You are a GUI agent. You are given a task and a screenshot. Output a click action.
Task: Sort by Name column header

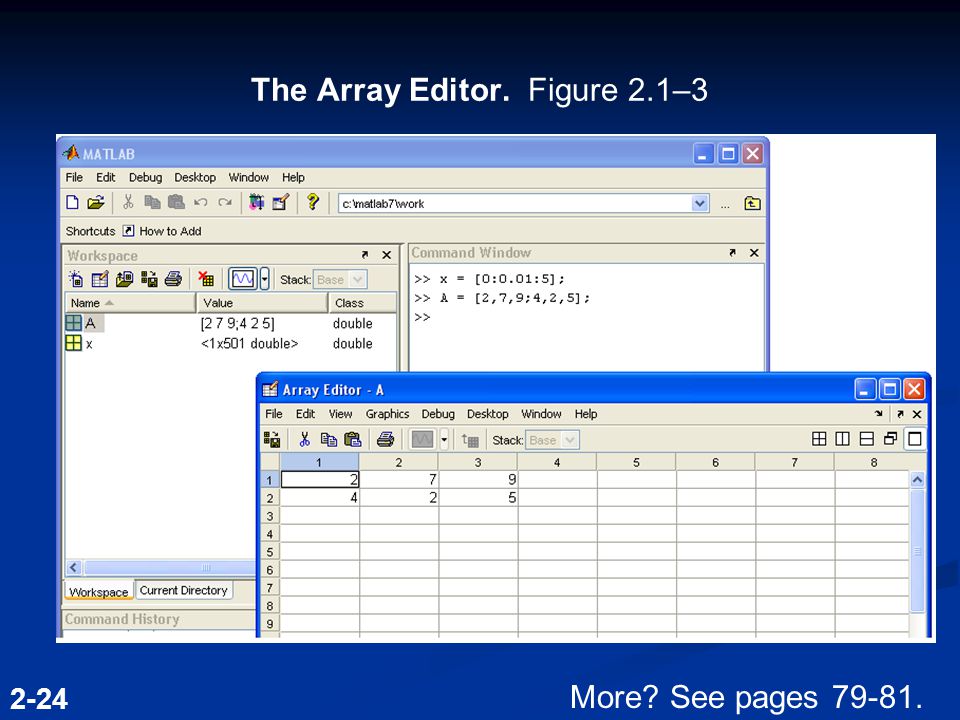[x=130, y=303]
